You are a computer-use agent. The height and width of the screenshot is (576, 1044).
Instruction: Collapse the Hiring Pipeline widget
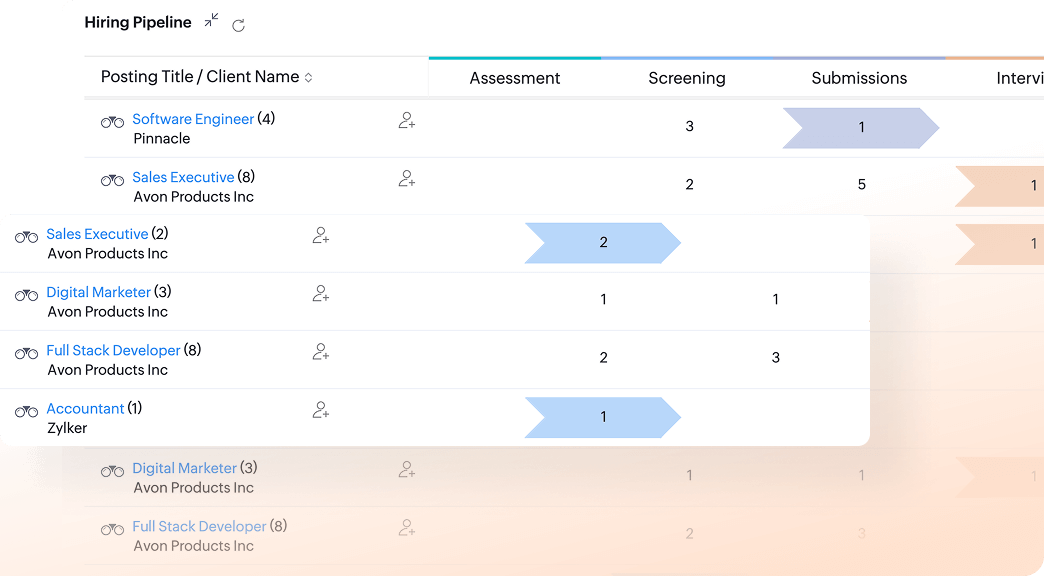[x=211, y=20]
